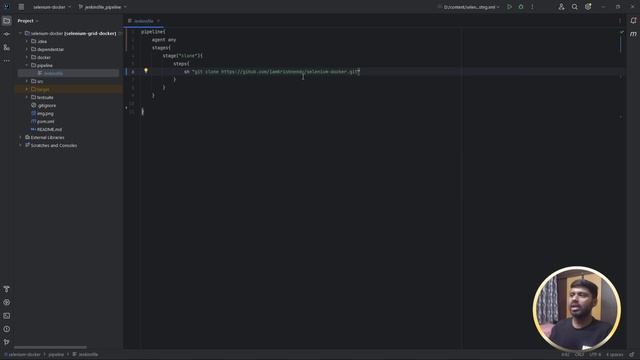Toggle the read-only lock icon
The width and height of the screenshot is (640, 360).
point(632,355)
